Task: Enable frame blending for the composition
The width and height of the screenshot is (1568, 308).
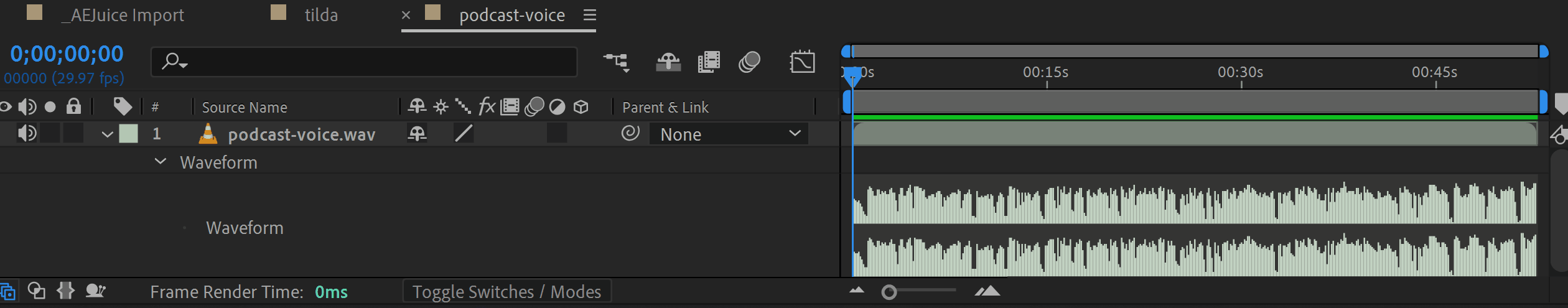Action: (x=709, y=62)
